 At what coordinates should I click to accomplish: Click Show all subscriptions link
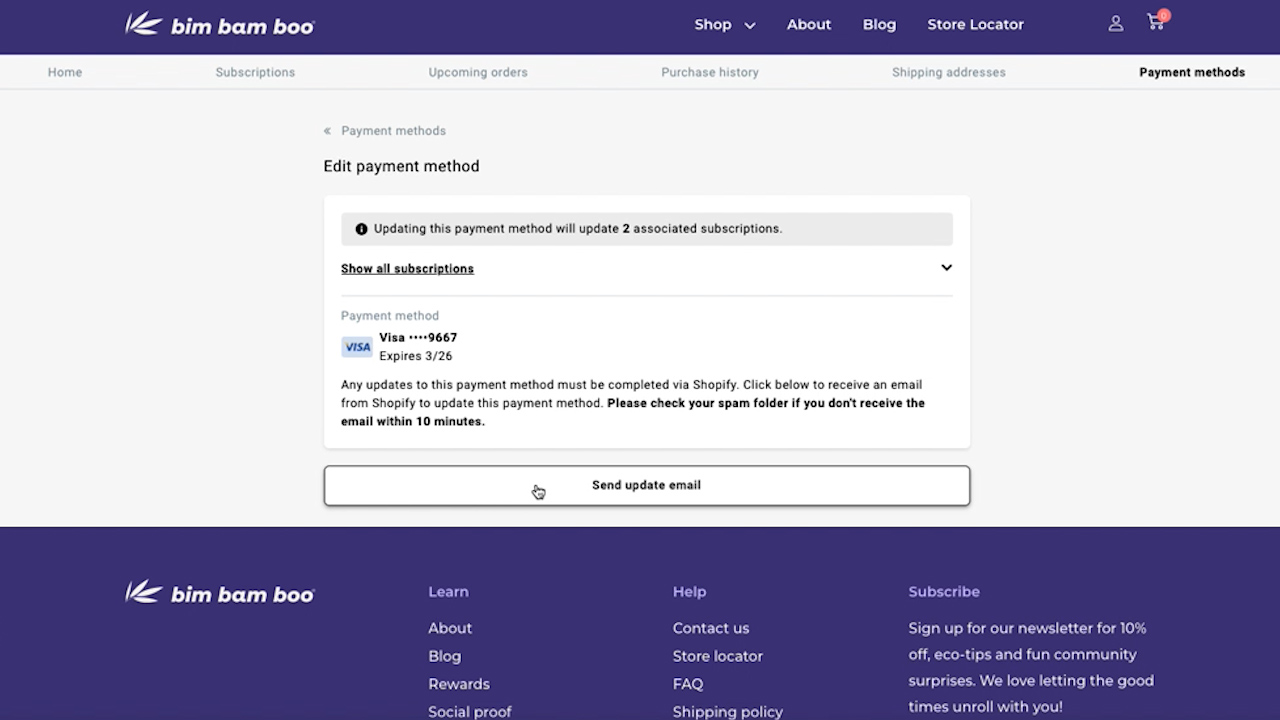(x=407, y=269)
